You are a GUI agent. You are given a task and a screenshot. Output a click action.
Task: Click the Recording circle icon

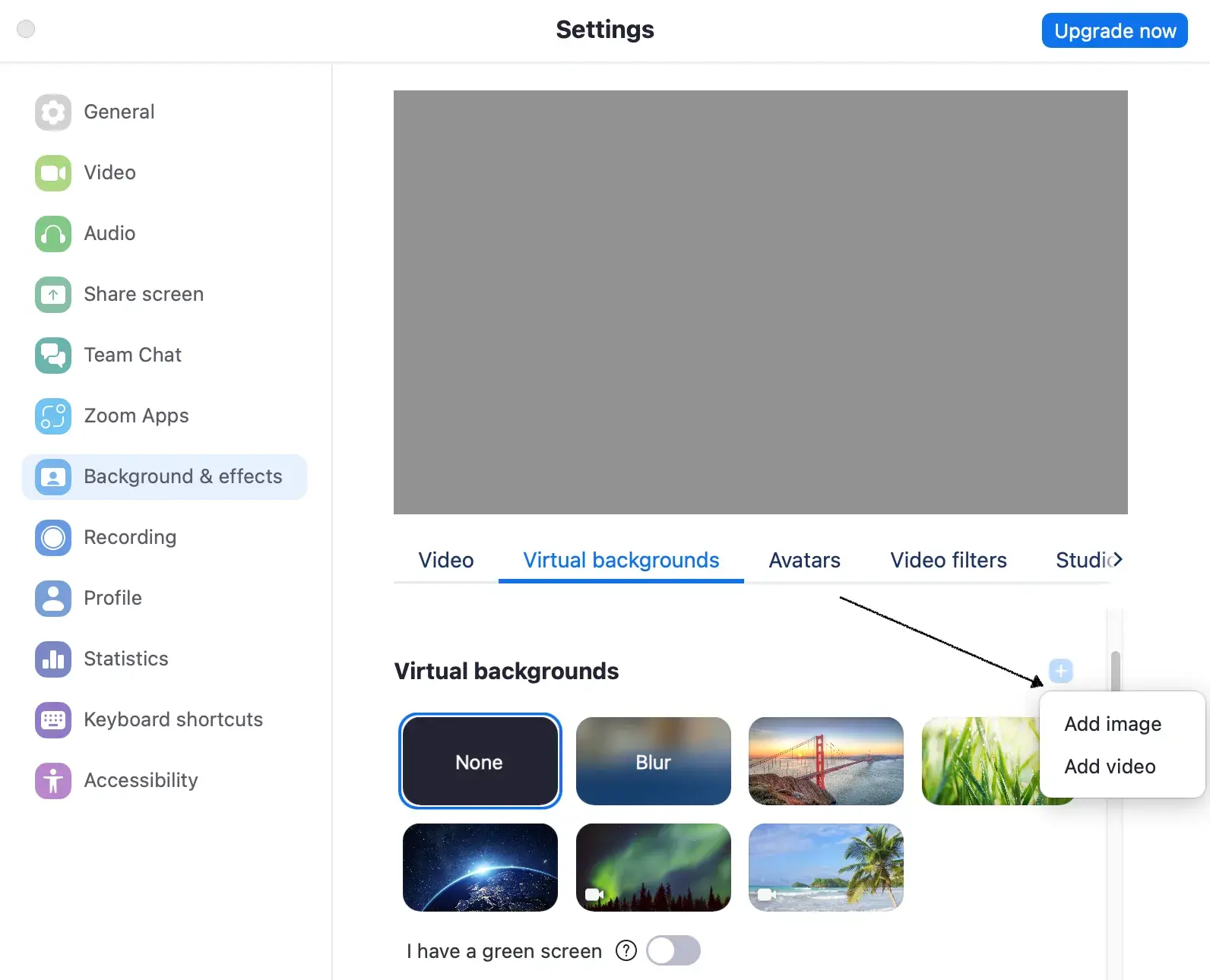53,538
